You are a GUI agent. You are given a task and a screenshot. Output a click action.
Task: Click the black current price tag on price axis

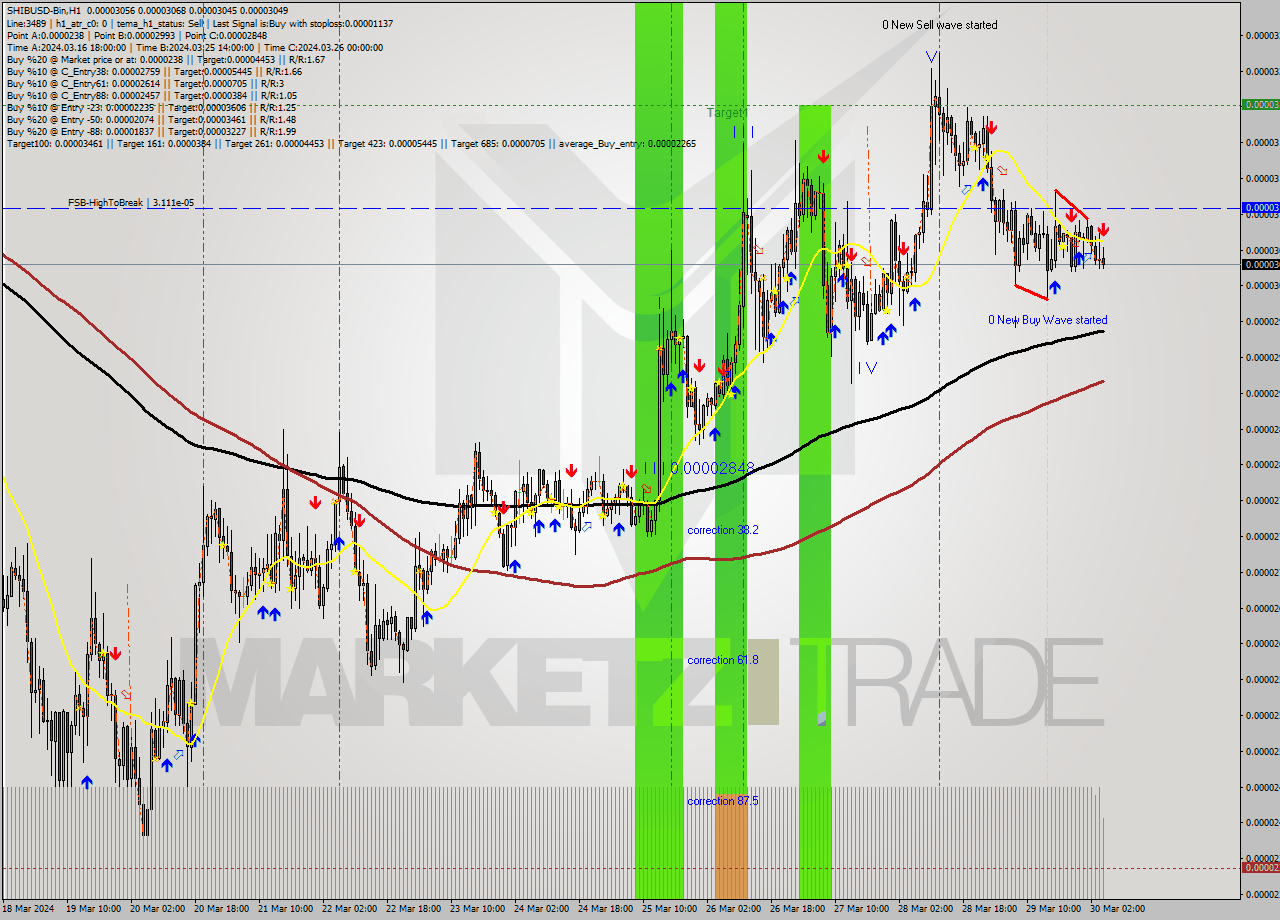pos(1260,264)
